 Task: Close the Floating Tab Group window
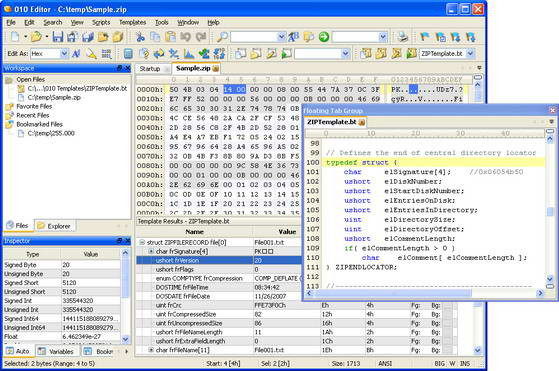(553, 110)
